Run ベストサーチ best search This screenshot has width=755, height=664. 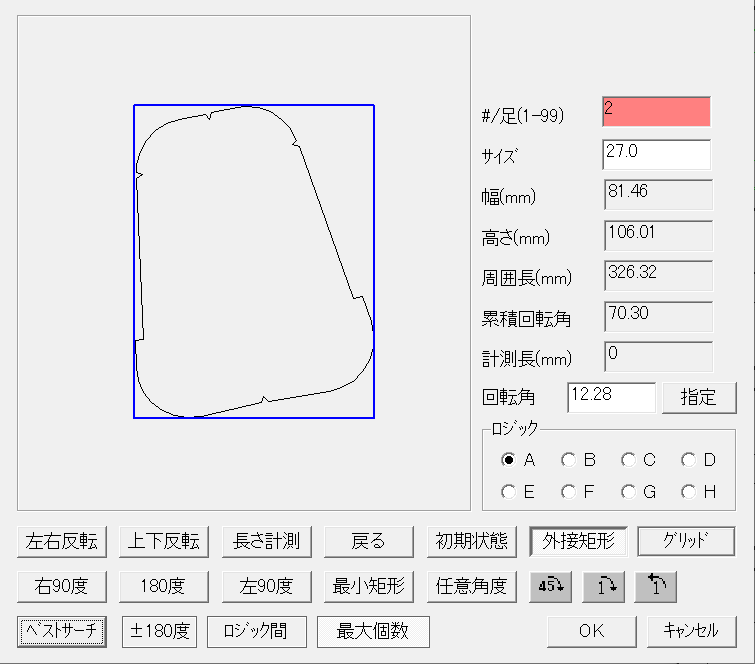(x=62, y=631)
